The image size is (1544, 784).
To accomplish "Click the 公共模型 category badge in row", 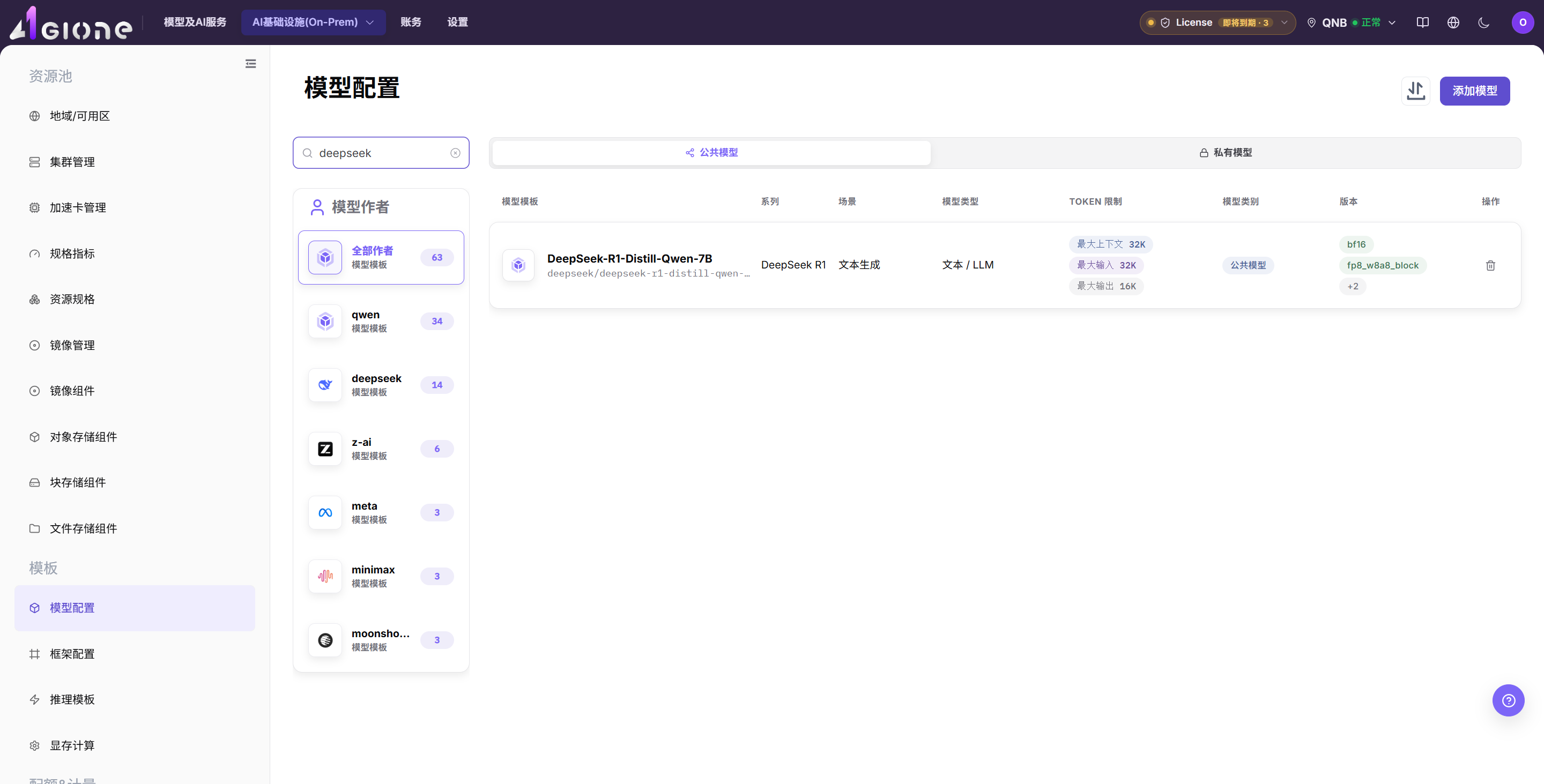I will (1248, 265).
